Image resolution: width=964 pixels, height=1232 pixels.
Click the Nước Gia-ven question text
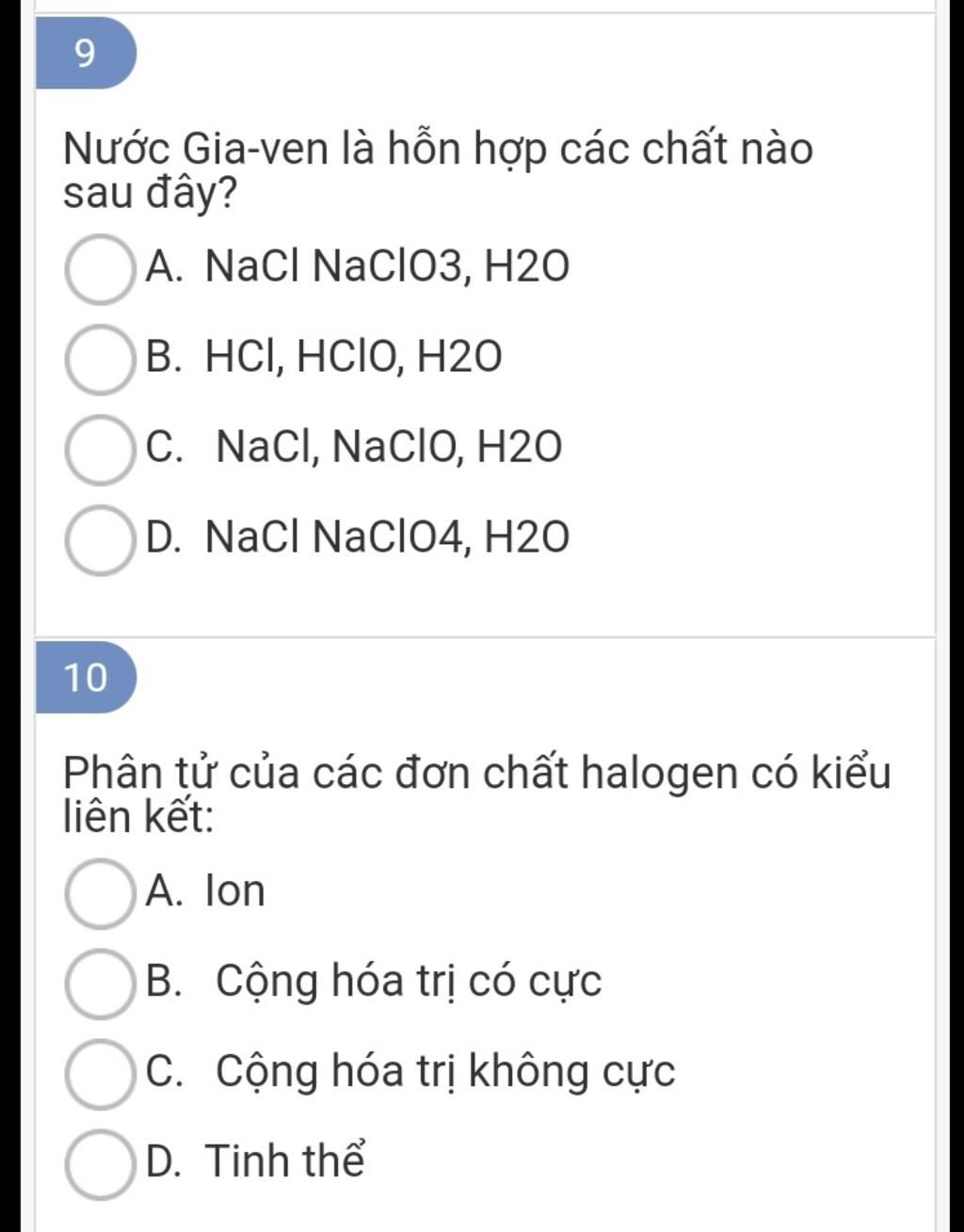pos(438,171)
